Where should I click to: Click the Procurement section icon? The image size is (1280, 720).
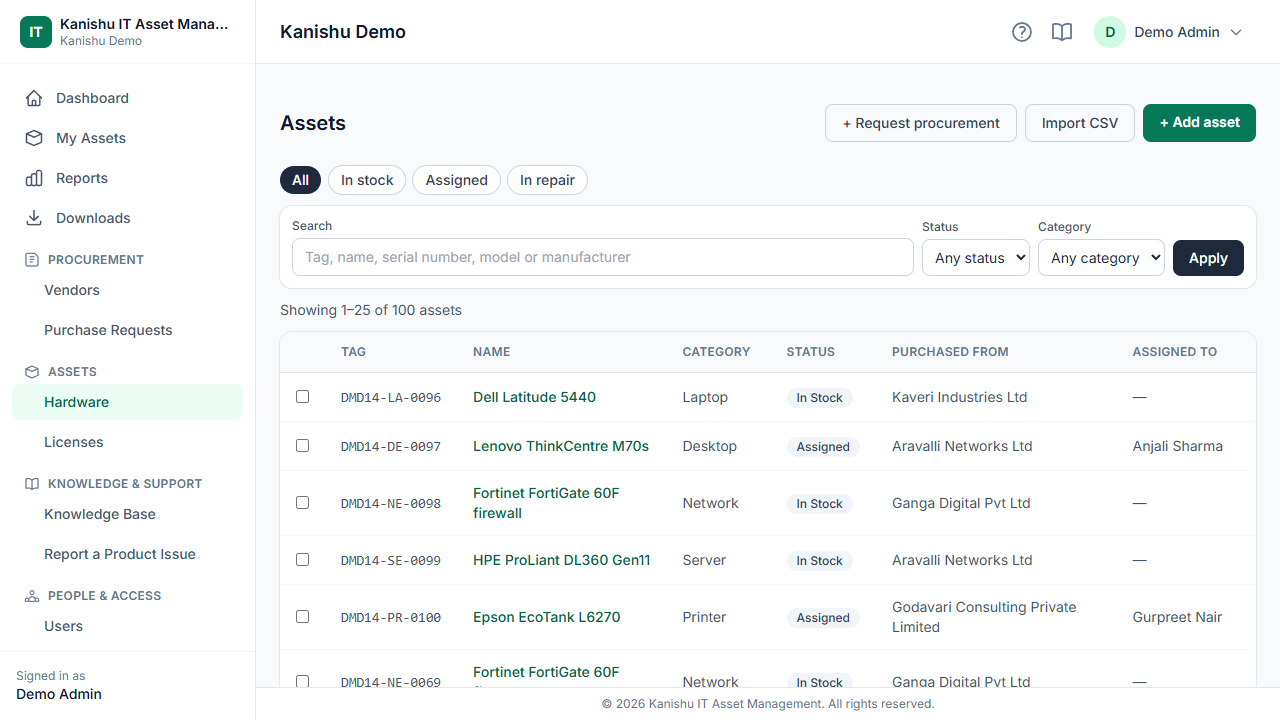[32, 259]
